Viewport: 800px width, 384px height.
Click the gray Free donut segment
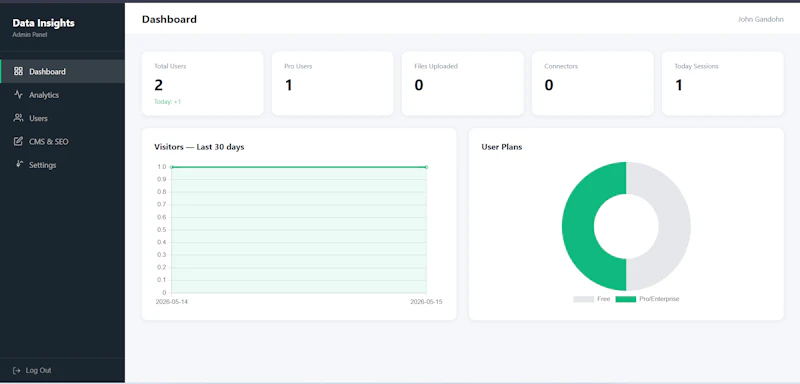674,226
